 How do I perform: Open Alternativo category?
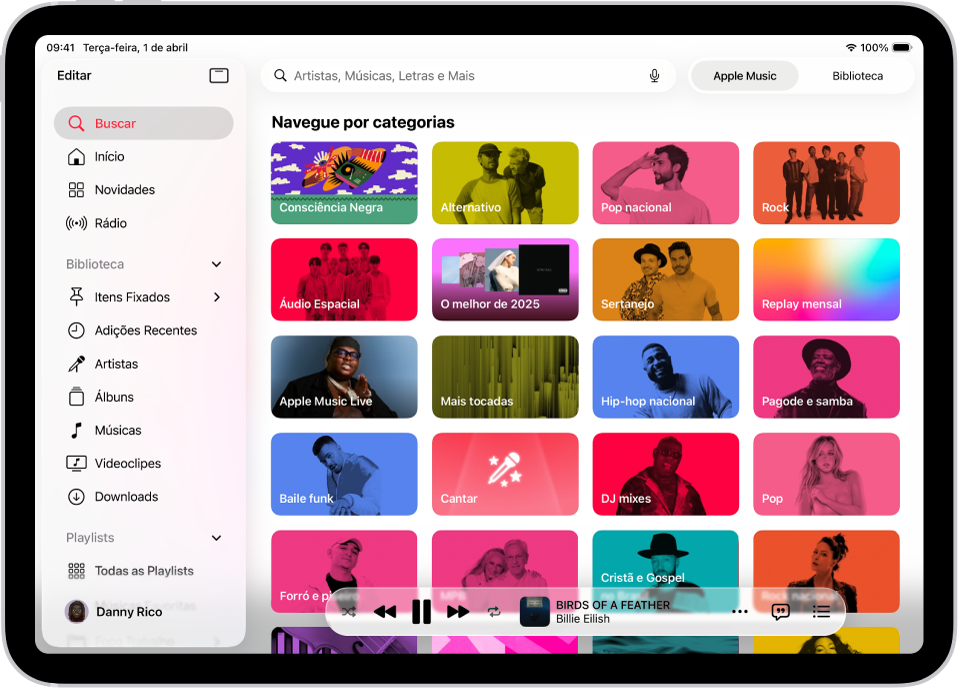tap(505, 183)
